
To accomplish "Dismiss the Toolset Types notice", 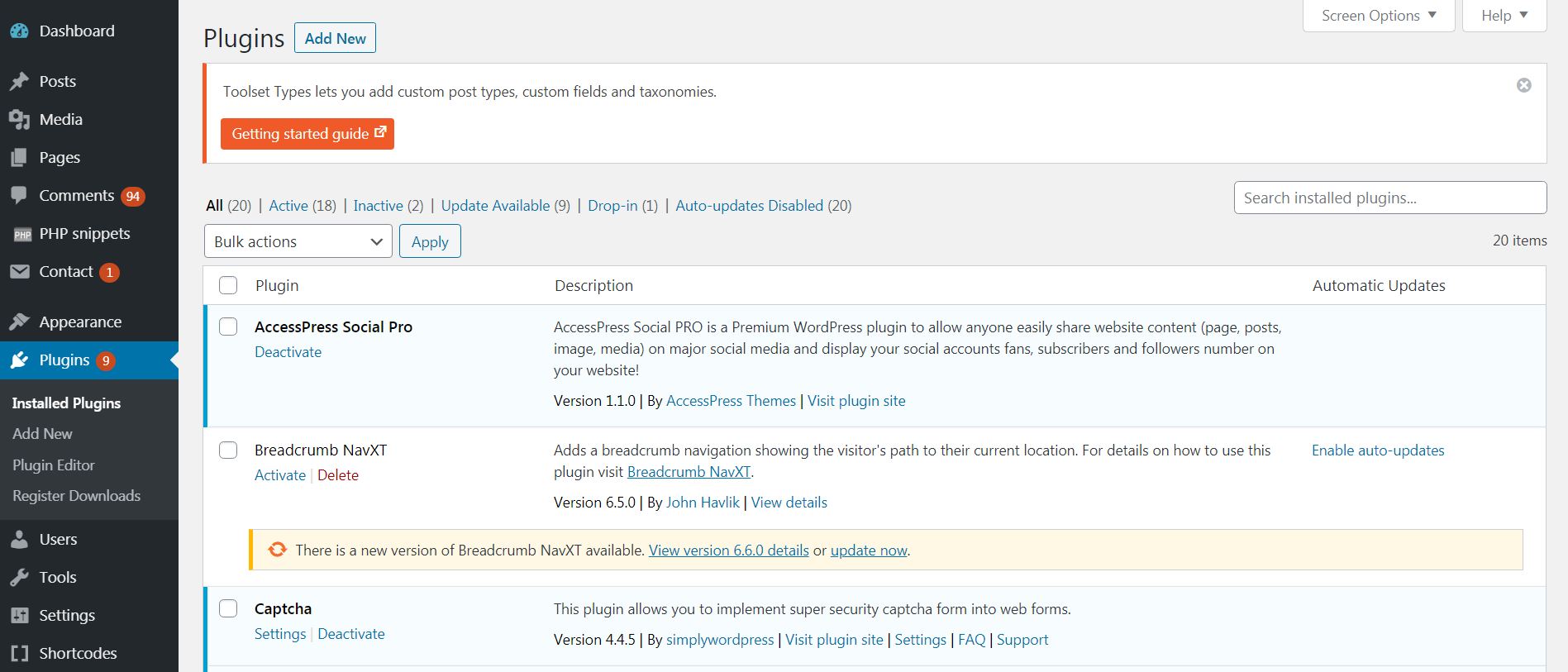I will point(1524,85).
